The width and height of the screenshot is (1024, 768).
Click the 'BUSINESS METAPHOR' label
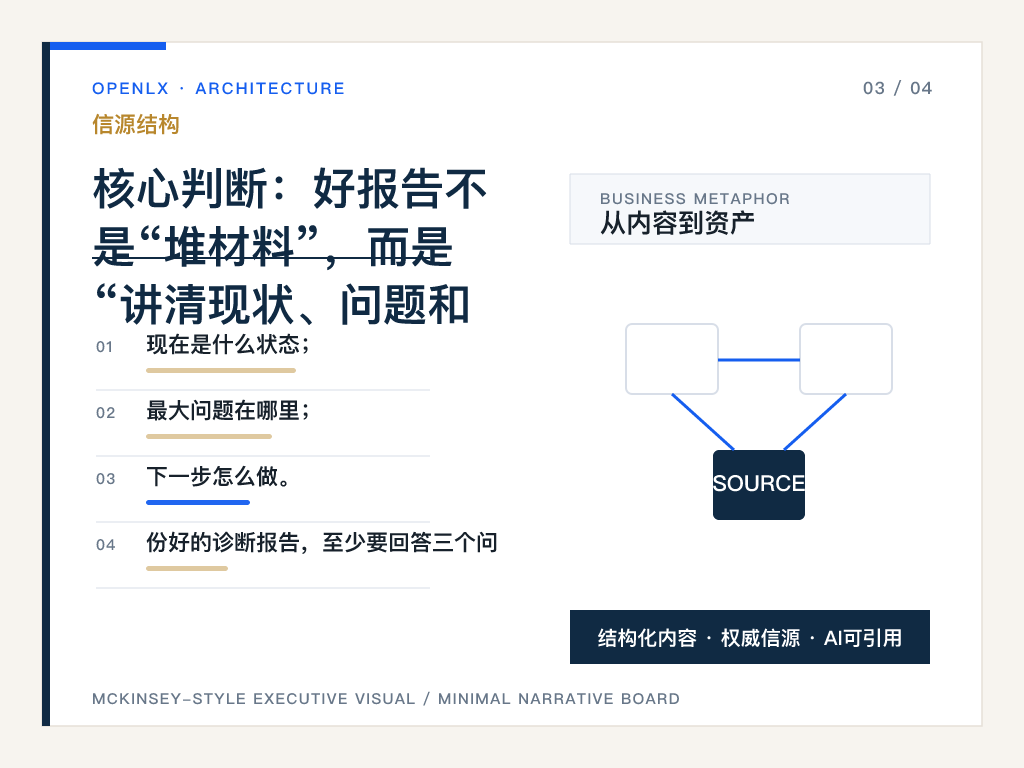point(695,199)
